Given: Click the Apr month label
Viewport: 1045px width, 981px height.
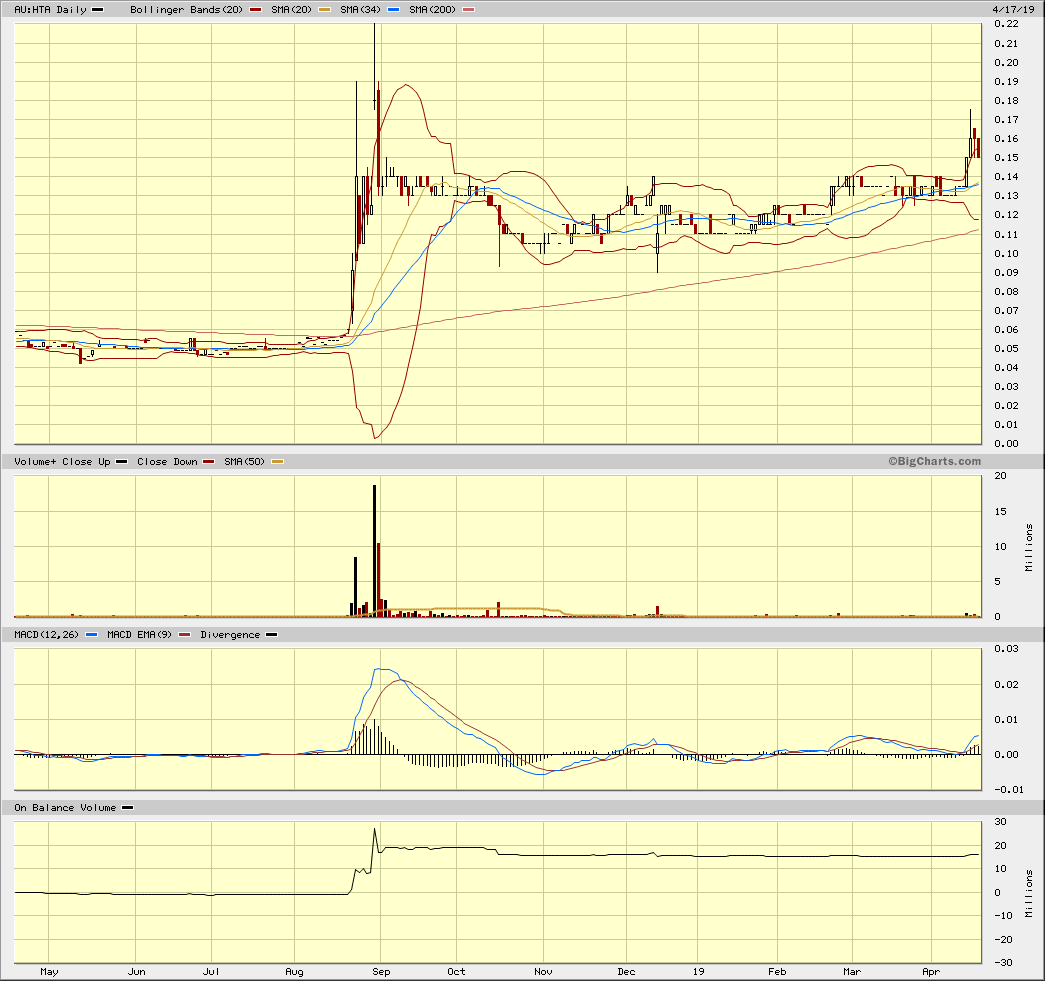Looking at the screenshot, I should pos(931,972).
